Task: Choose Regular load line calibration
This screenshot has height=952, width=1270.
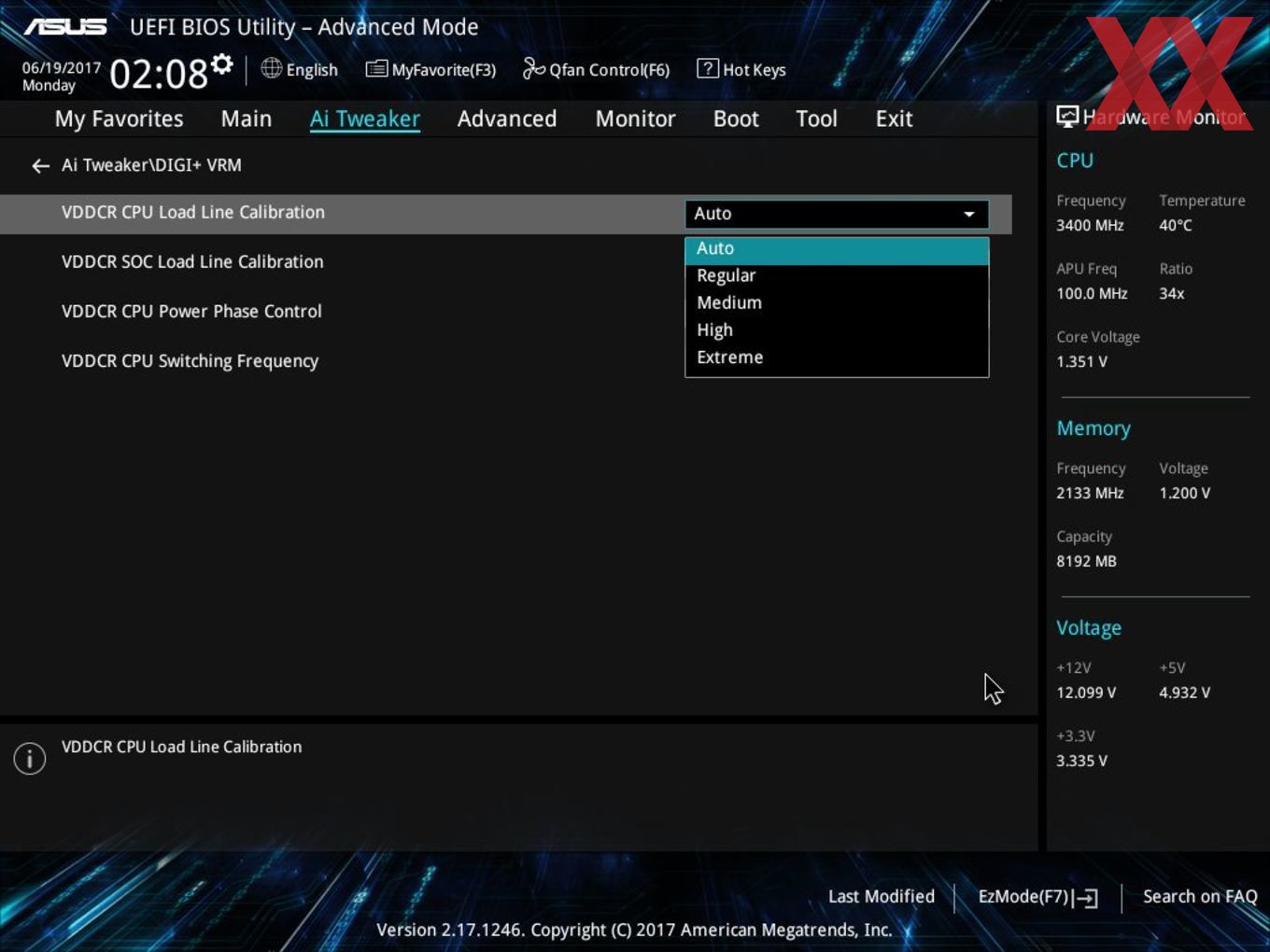Action: [837, 276]
